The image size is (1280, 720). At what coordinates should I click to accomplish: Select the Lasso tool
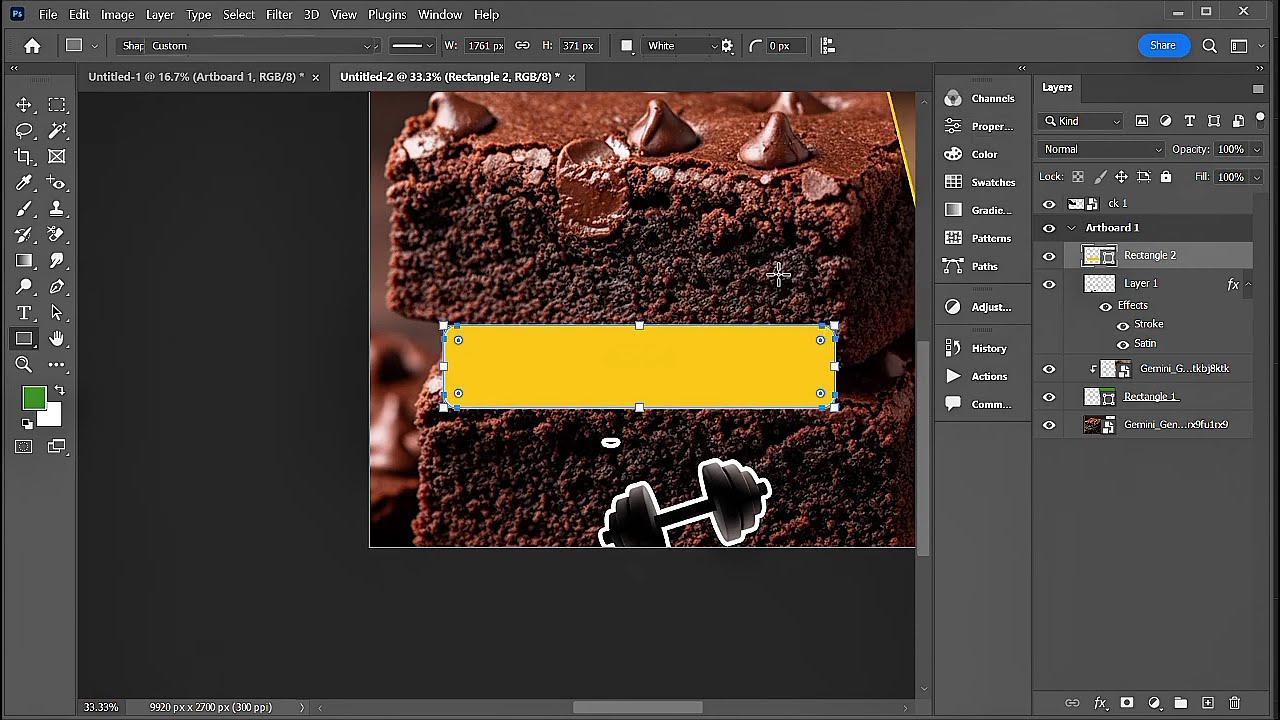point(24,131)
